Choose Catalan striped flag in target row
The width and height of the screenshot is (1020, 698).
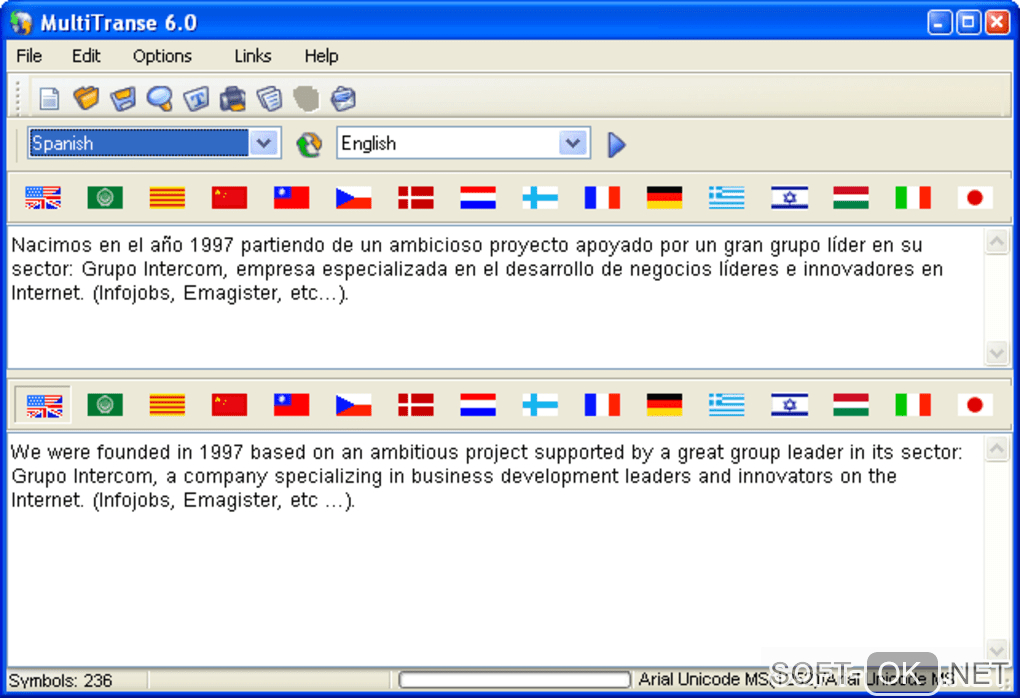[x=167, y=405]
